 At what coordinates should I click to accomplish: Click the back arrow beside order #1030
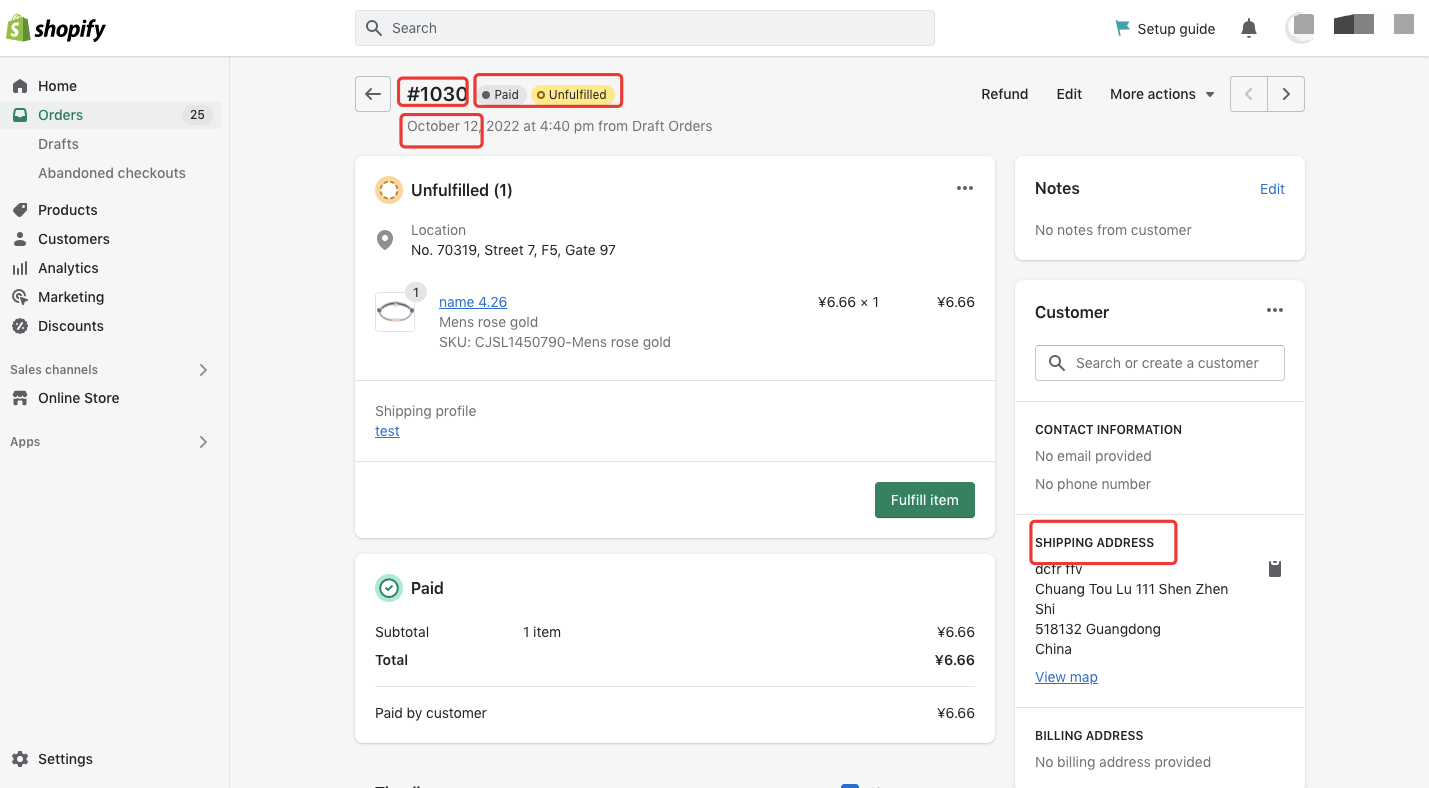pos(372,94)
